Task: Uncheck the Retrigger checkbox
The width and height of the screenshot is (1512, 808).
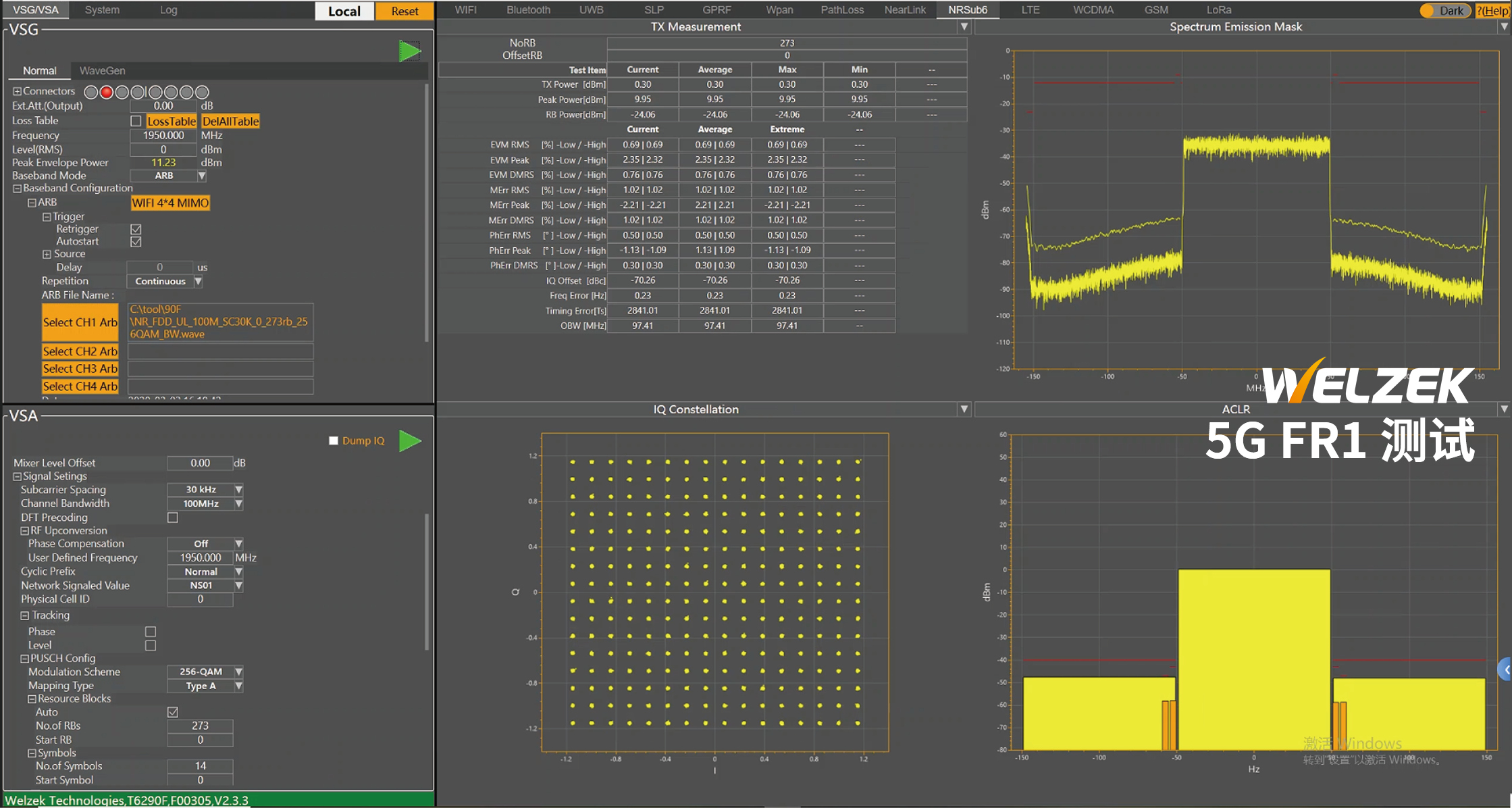Action: 136,229
